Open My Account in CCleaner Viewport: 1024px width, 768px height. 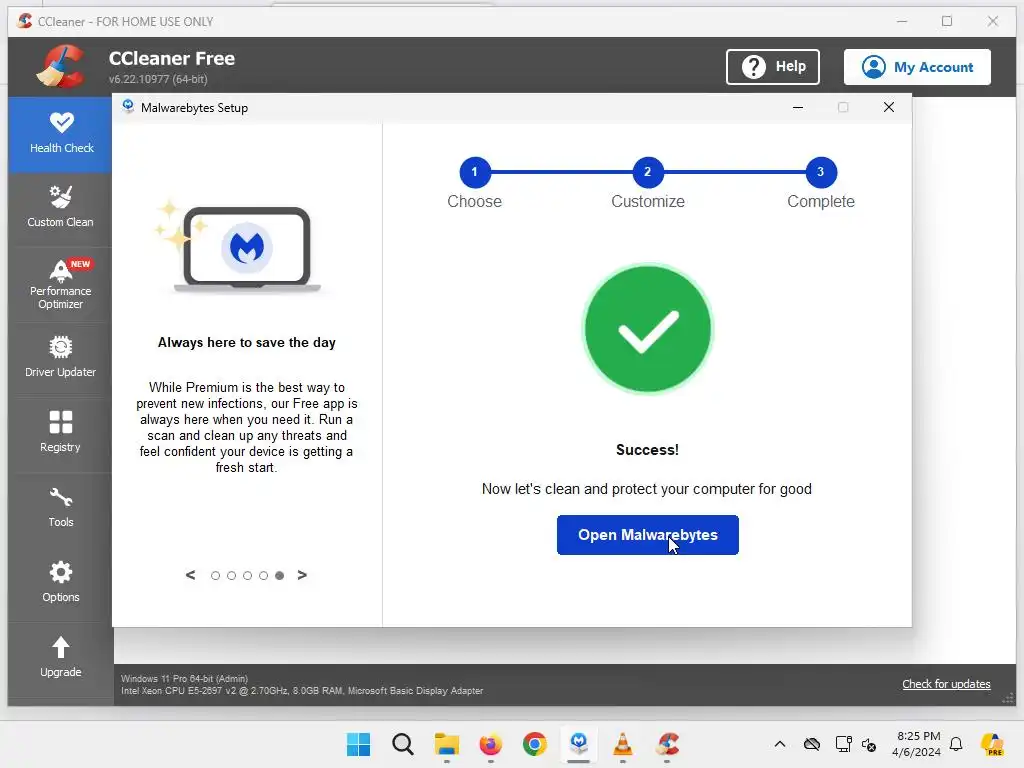tap(917, 67)
